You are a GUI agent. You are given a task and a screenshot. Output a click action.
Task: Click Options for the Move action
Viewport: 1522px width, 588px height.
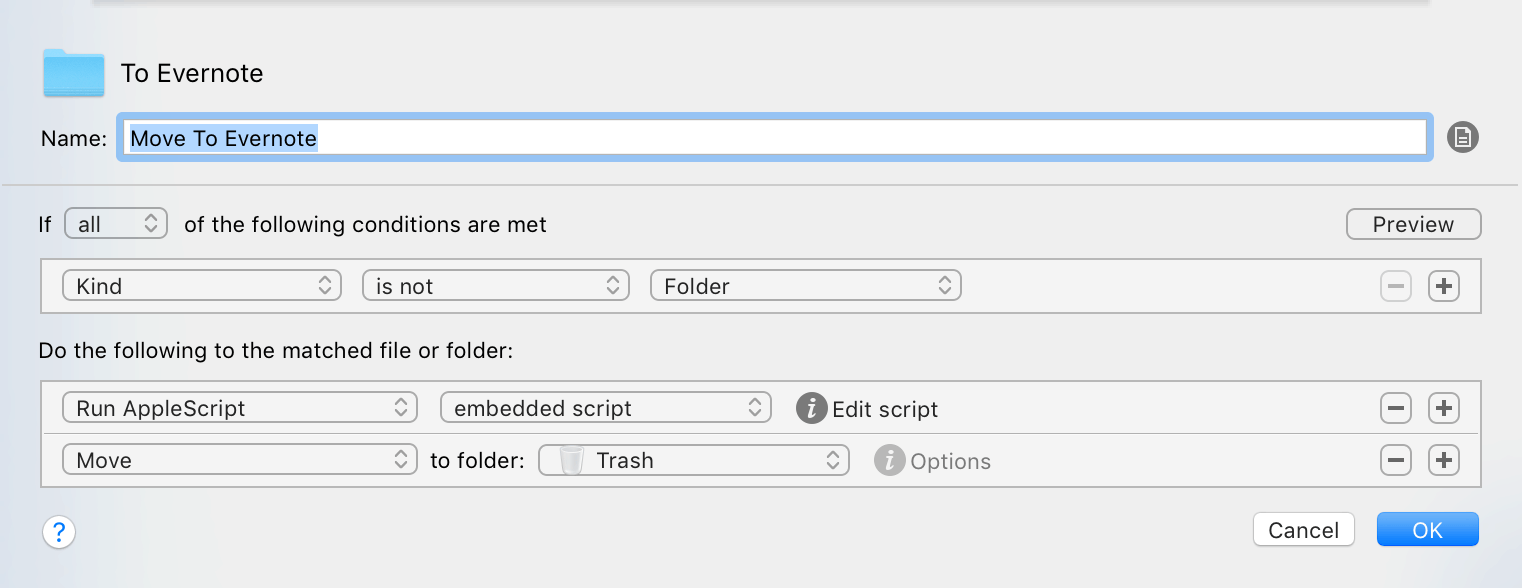pos(950,461)
